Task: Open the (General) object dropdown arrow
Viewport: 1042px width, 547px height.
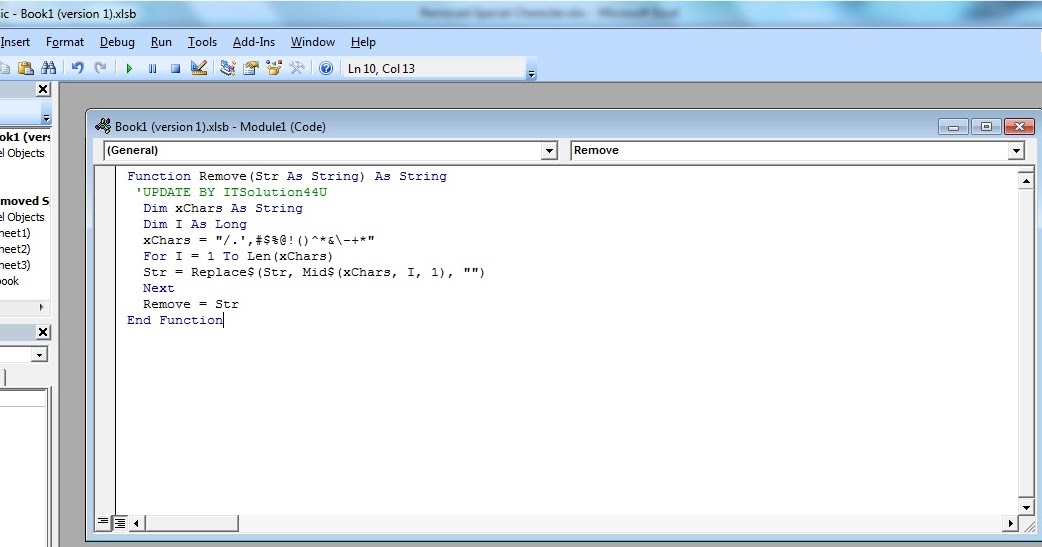Action: coord(549,151)
